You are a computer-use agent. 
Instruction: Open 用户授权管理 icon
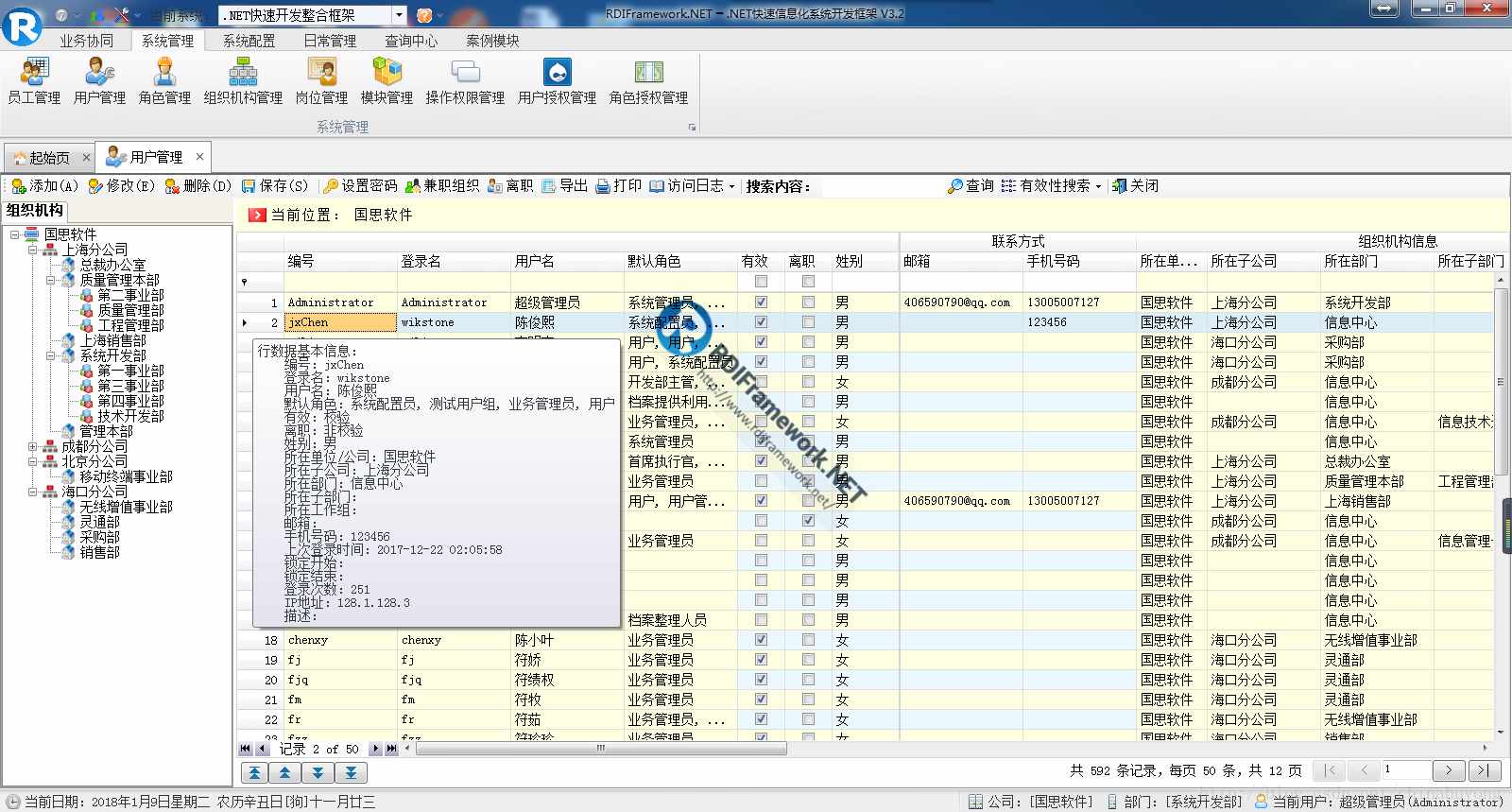[557, 81]
